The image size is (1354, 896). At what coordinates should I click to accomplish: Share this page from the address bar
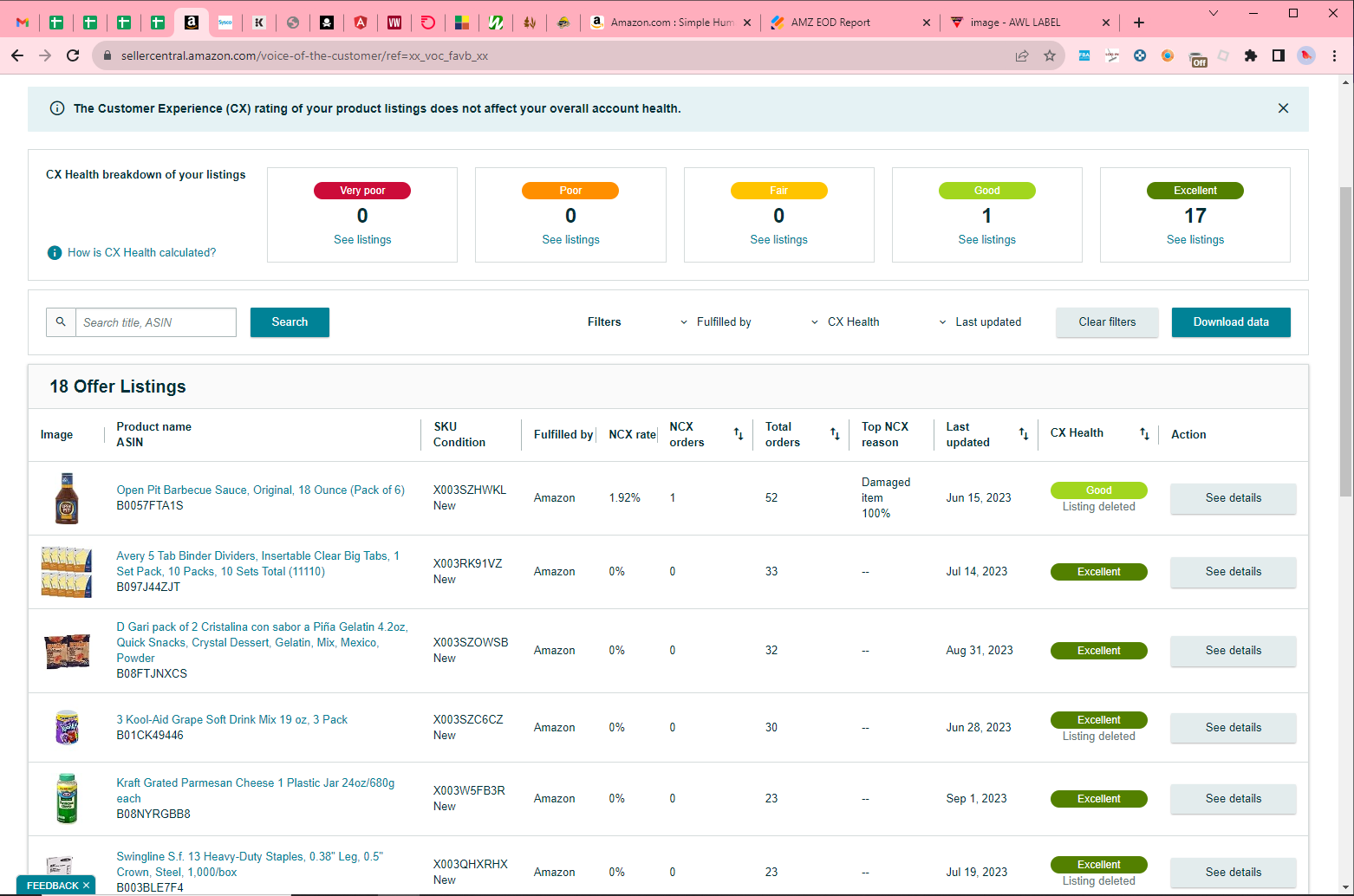tap(1022, 55)
